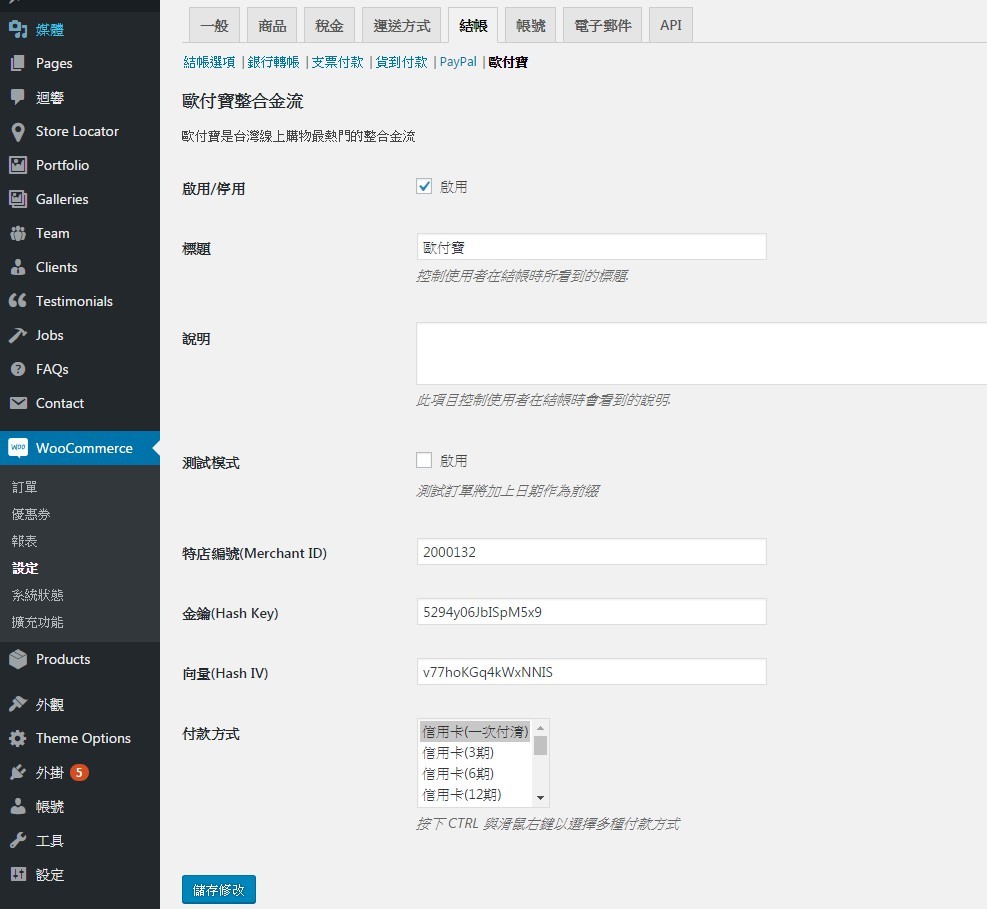987x909 pixels.
Task: Click the 說明 description text area
Action: click(x=701, y=353)
